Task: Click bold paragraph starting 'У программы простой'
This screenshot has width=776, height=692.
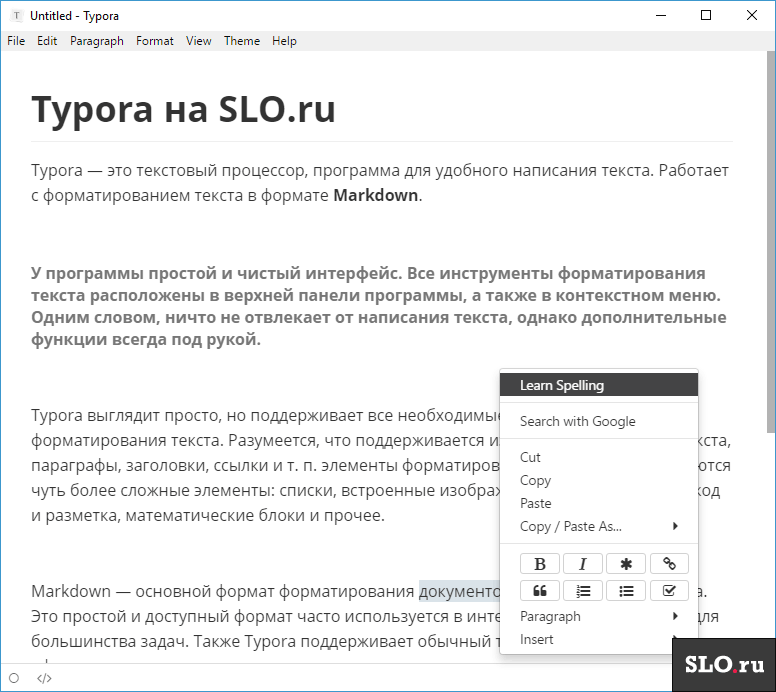Action: pyautogui.click(x=379, y=306)
